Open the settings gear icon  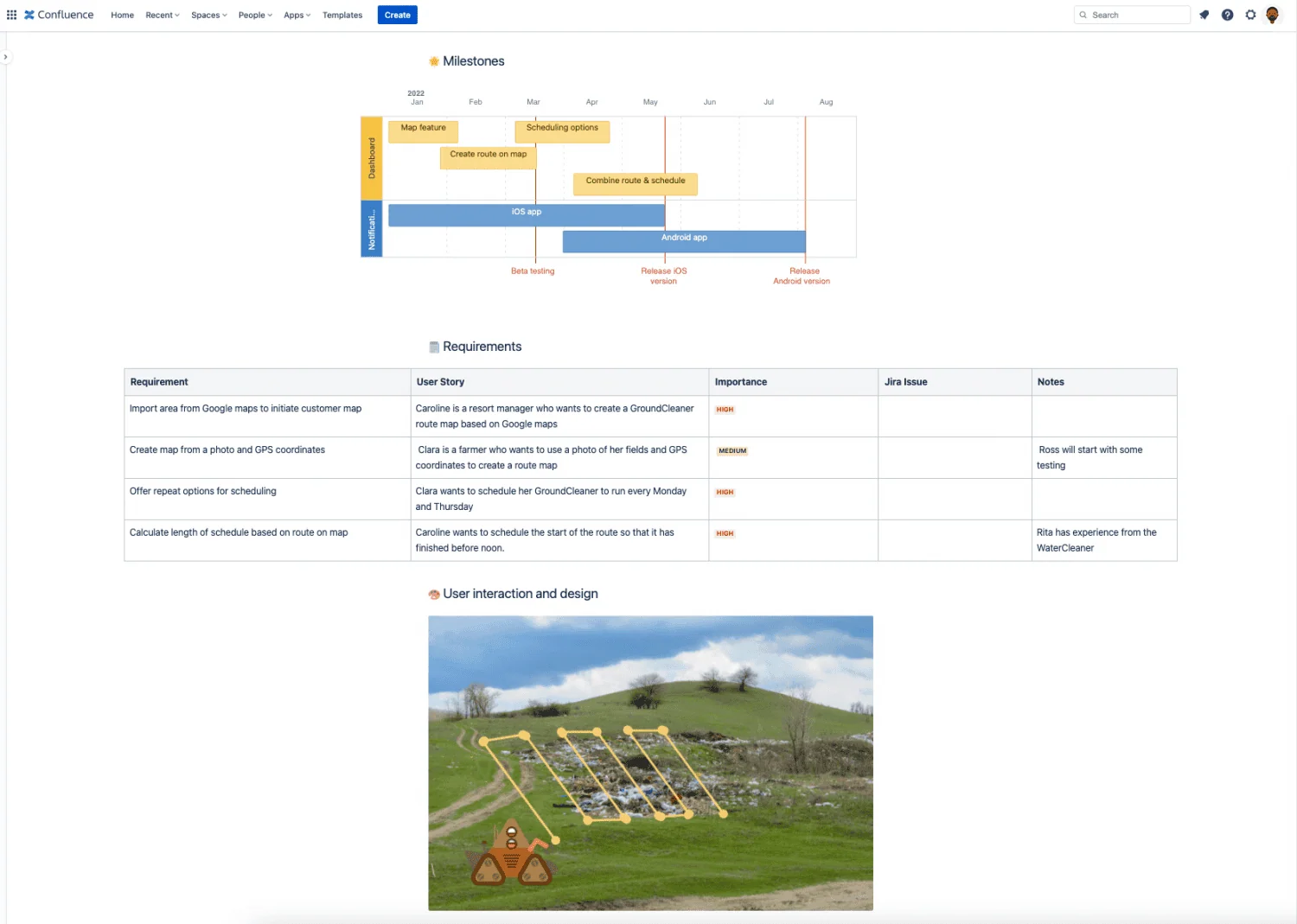click(1250, 15)
